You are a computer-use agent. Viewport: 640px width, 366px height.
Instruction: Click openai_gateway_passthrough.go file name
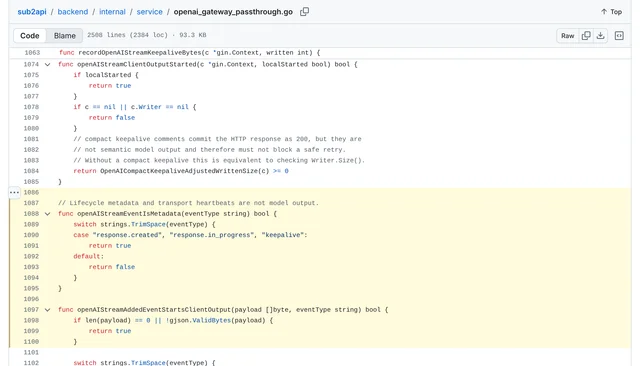[233, 12]
